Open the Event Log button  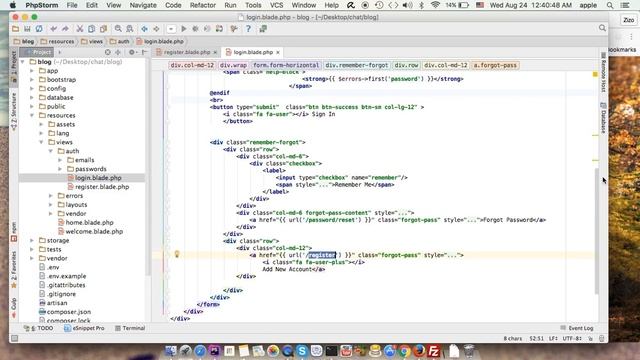(x=577, y=328)
